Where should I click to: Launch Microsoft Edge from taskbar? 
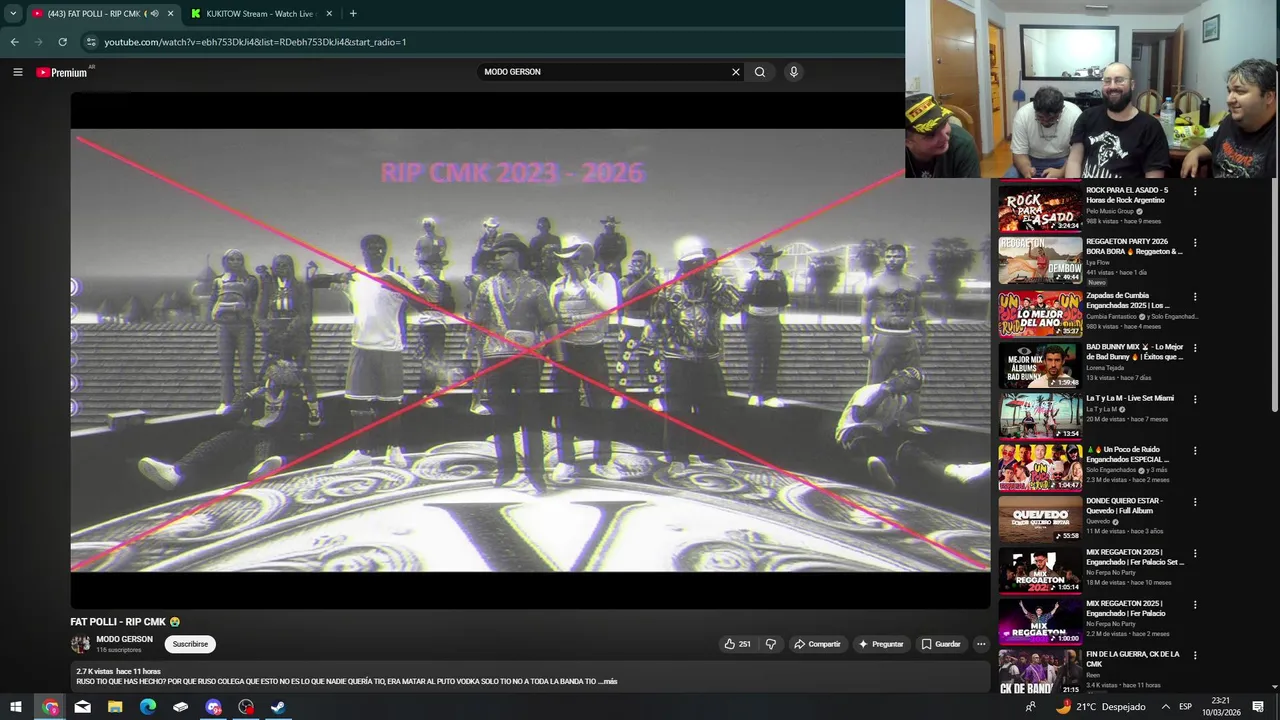click(x=148, y=707)
